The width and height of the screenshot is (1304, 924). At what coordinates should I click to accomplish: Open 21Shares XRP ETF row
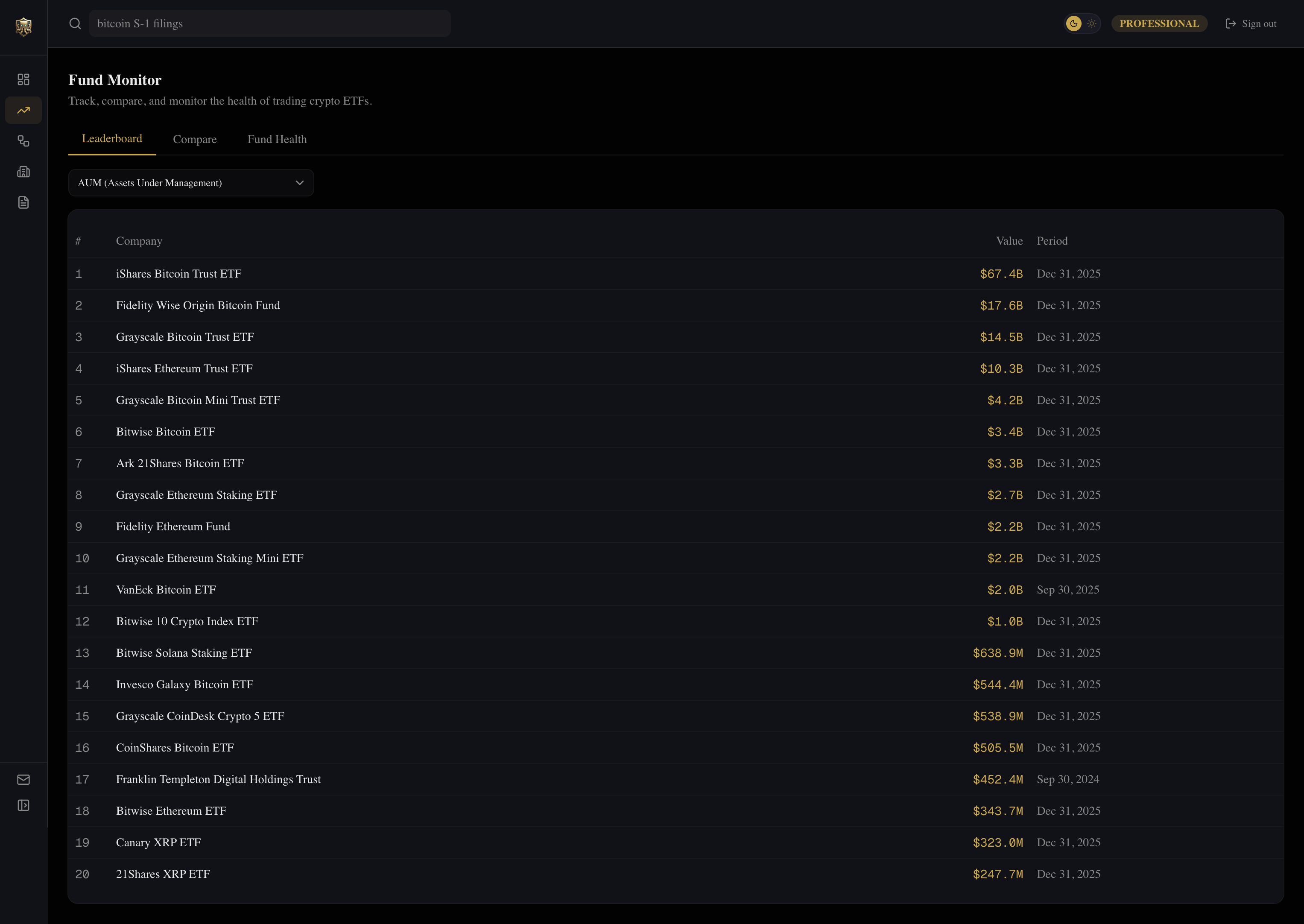pyautogui.click(x=676, y=874)
